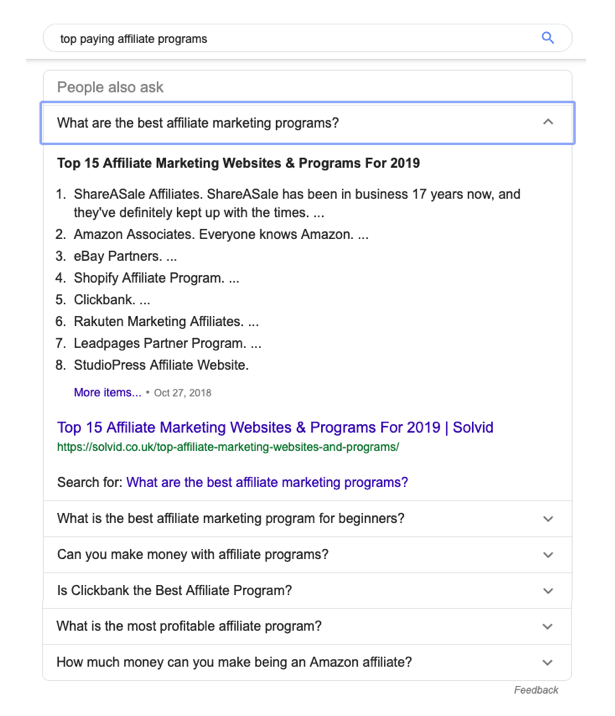Click the blue search magnifier icon
Image resolution: width=615 pixels, height=716 pixels.
(547, 38)
